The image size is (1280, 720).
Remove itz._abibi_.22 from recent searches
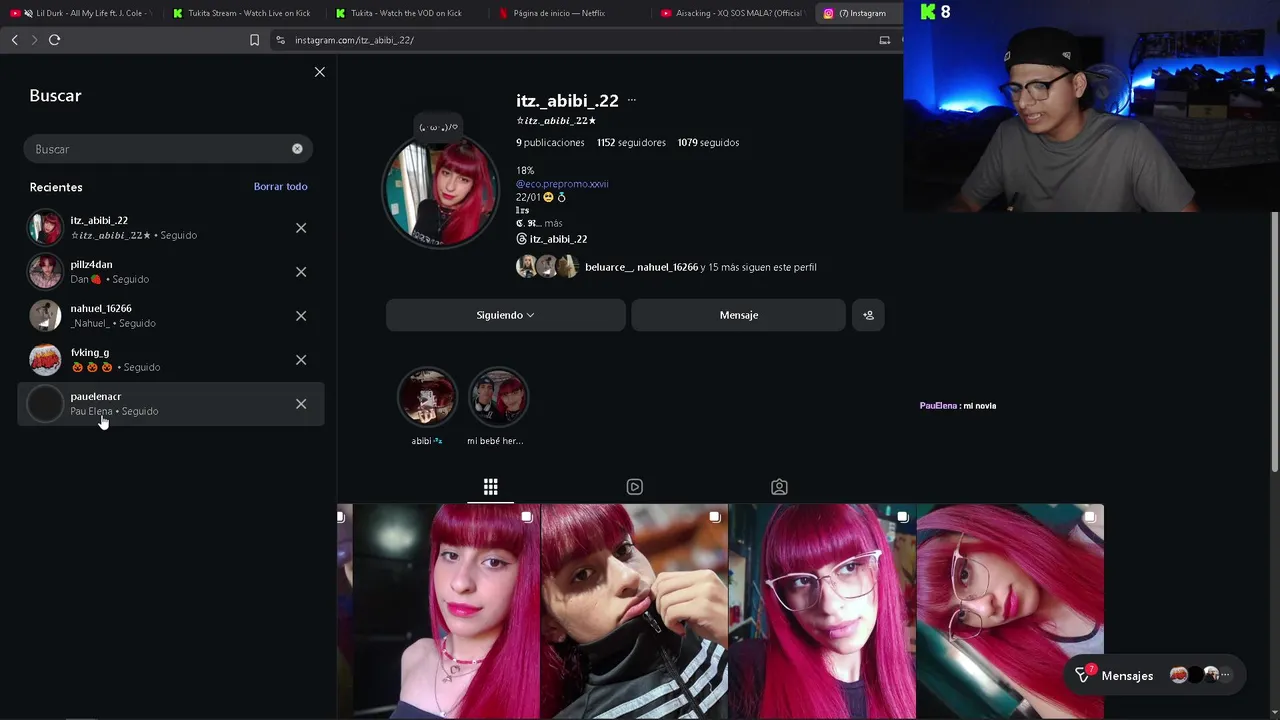click(x=301, y=228)
